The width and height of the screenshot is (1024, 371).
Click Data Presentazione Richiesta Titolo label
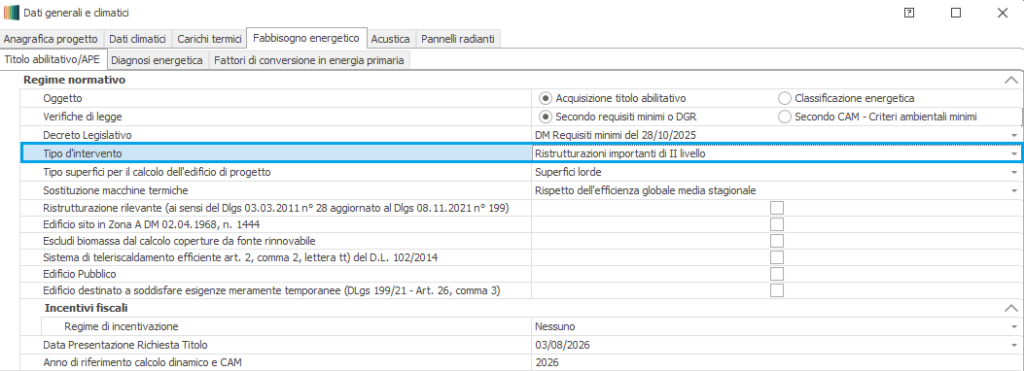click(125, 344)
